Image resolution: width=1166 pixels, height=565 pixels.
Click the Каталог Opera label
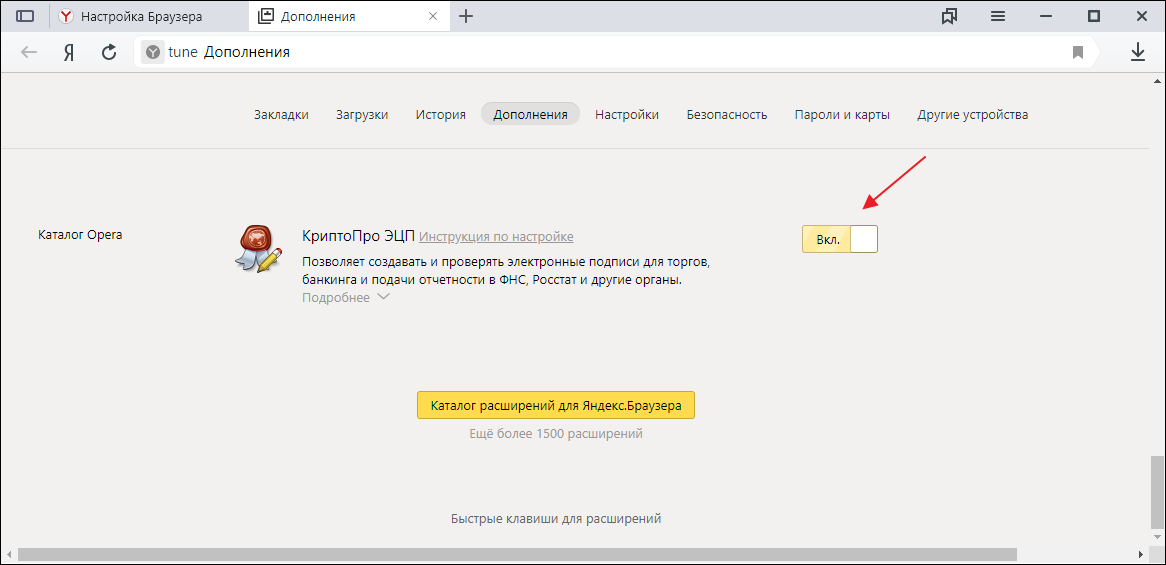coord(80,235)
